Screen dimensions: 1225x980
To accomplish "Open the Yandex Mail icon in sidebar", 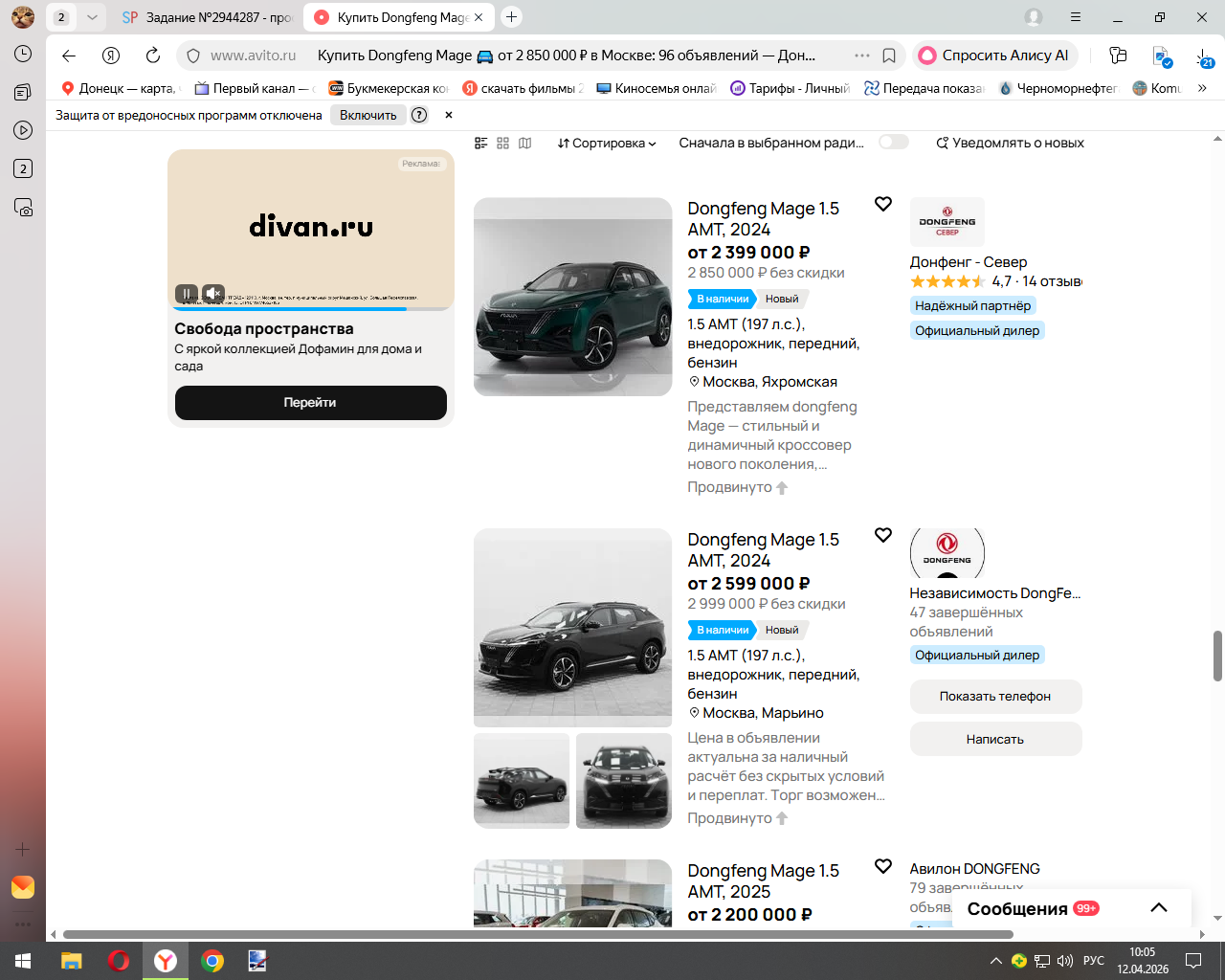I will tap(23, 887).
